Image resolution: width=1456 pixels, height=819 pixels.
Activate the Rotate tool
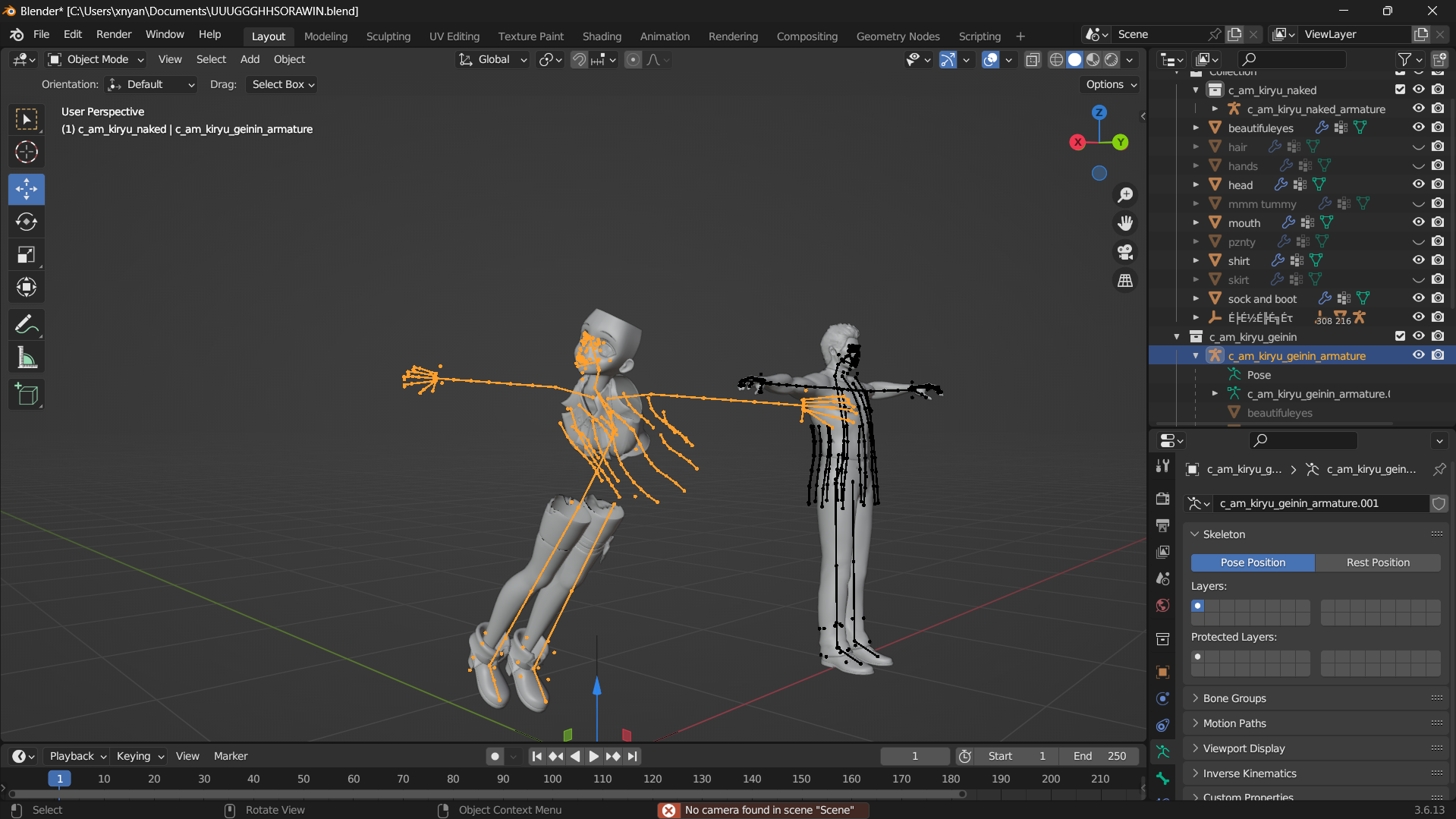[x=27, y=222]
